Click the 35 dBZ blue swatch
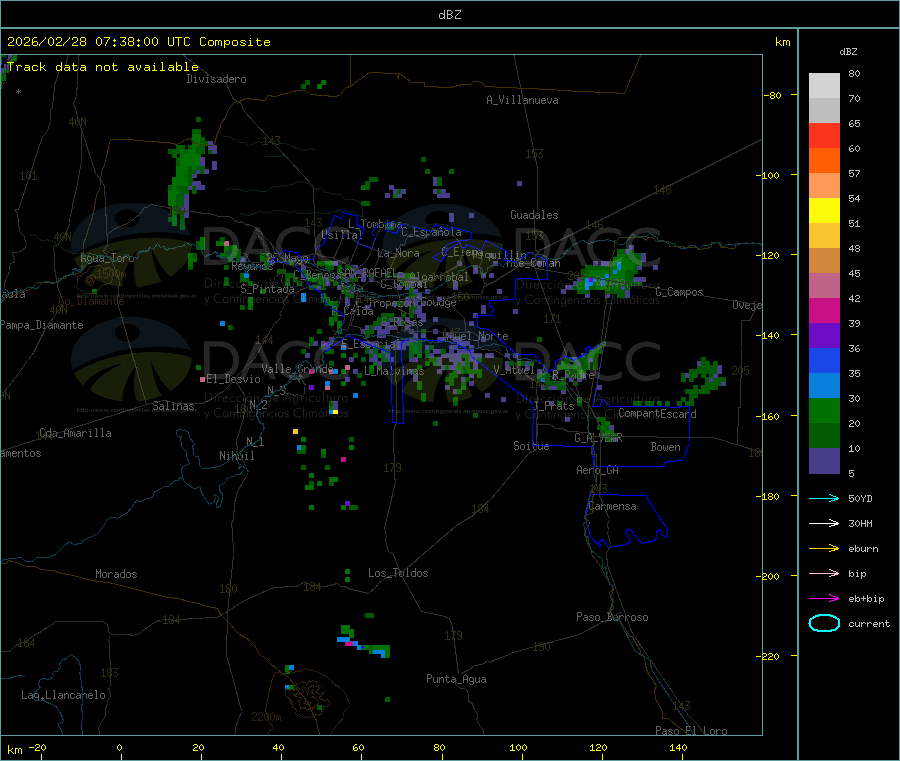Viewport: 900px width, 761px height. pyautogui.click(x=824, y=360)
